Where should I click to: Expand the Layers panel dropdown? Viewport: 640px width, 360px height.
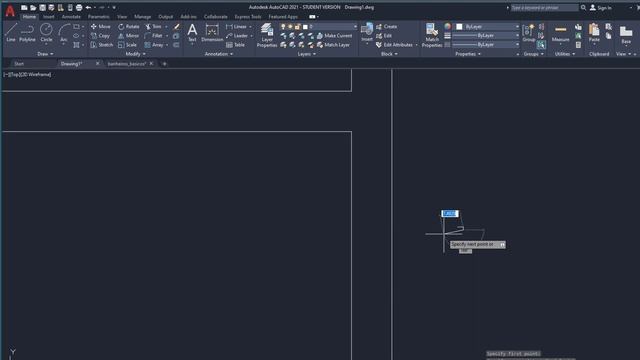tap(307, 54)
